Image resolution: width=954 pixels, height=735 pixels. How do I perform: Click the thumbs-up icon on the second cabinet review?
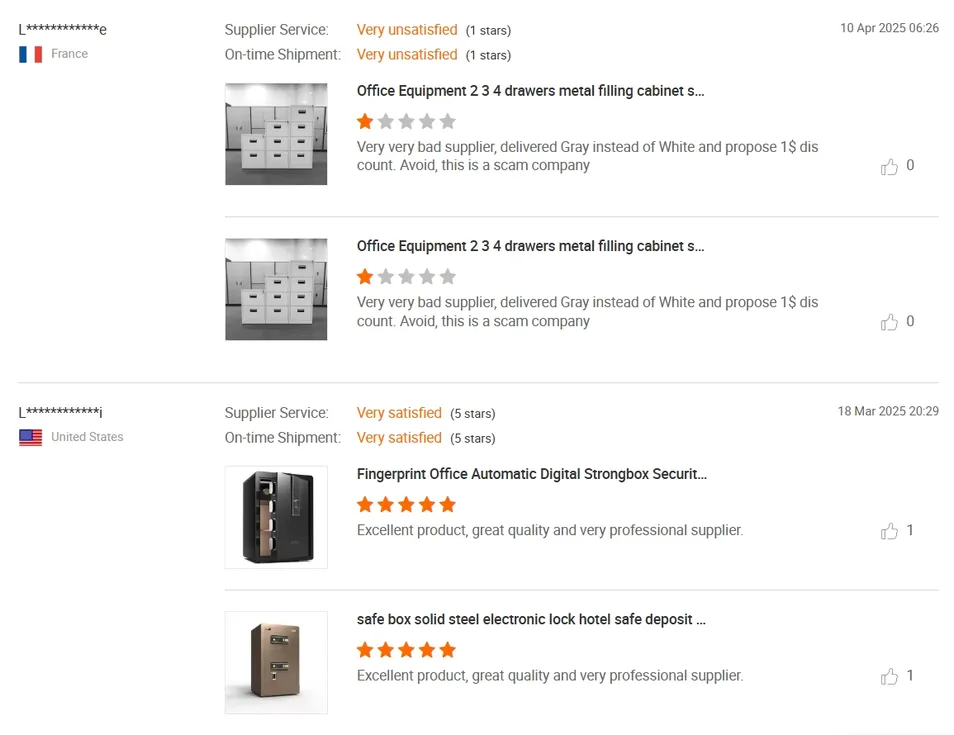pos(889,322)
